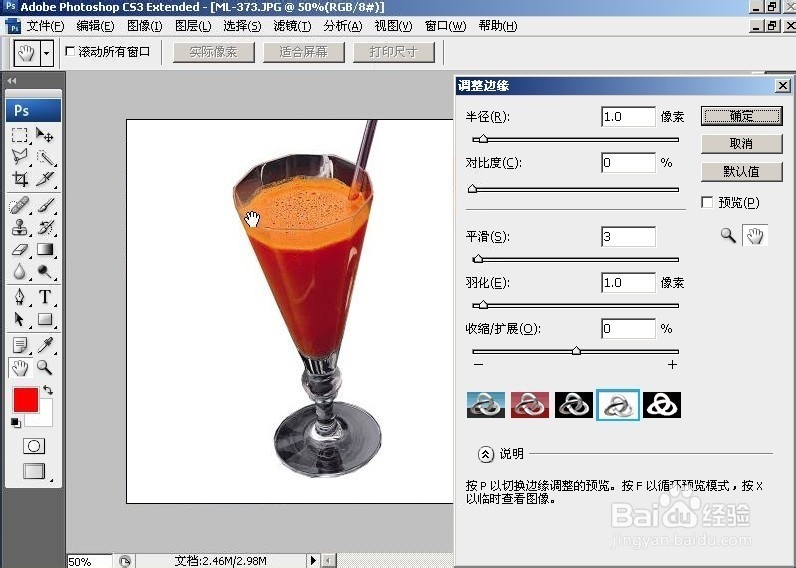
Task: Select the Notes tool
Action: point(19,345)
